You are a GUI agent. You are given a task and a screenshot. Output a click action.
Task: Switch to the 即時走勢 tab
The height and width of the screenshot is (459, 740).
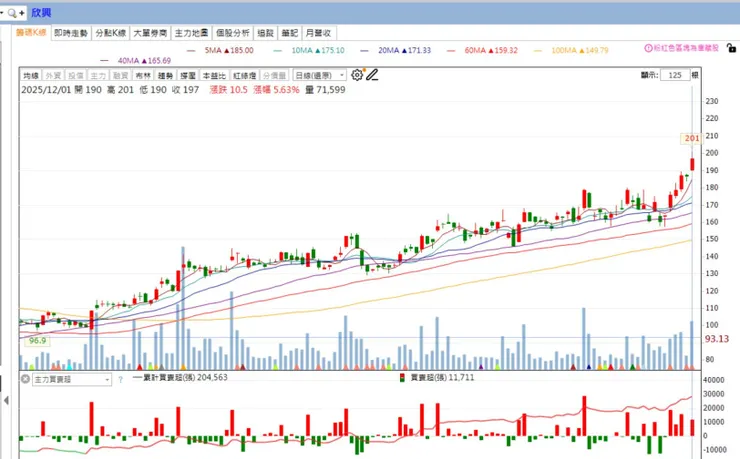click(x=71, y=33)
